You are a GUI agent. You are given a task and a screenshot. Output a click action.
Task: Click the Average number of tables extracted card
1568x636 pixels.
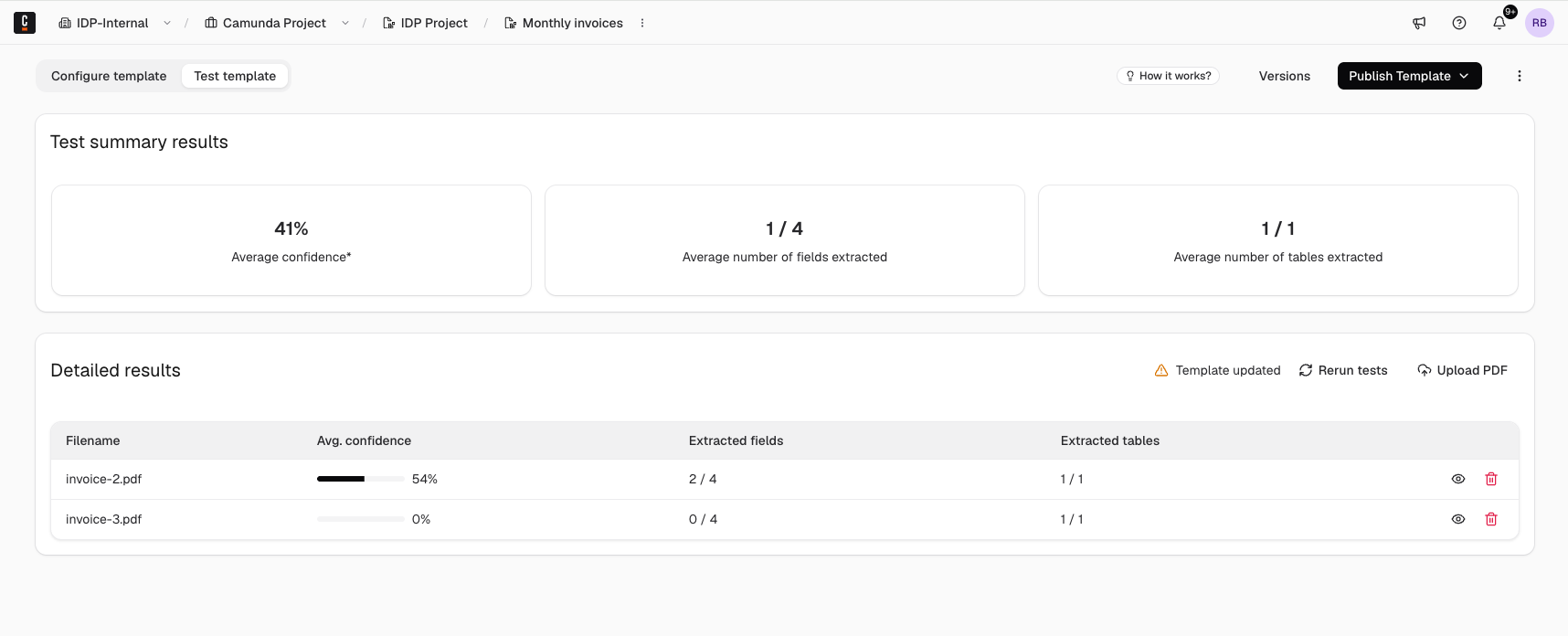(1278, 240)
